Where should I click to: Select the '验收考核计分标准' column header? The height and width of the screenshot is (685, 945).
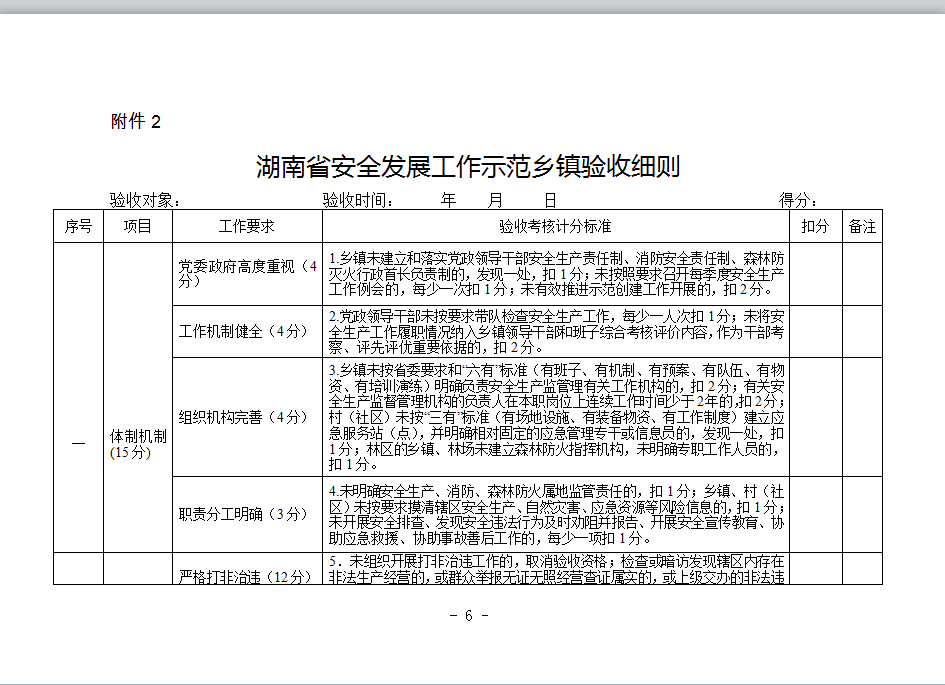click(x=556, y=227)
